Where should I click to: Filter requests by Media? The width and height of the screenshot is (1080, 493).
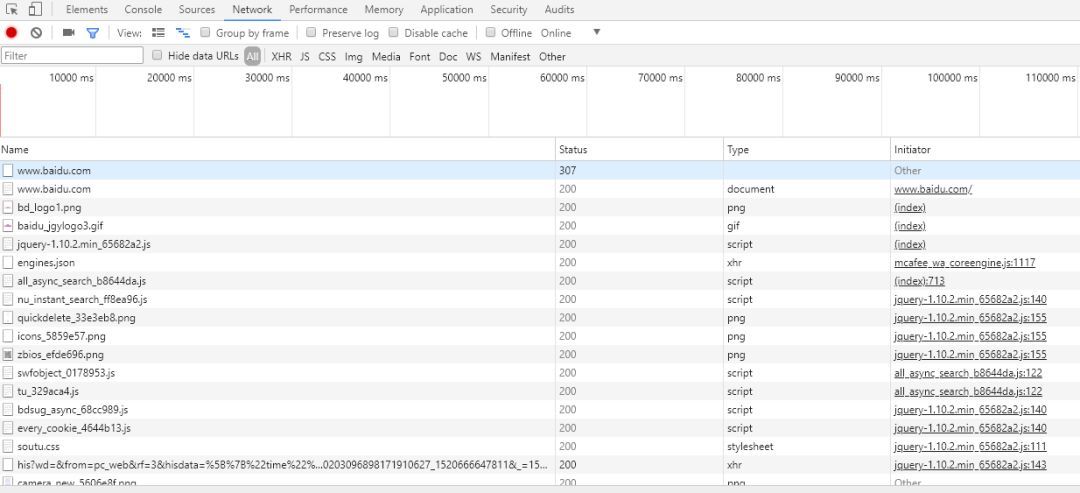[x=386, y=56]
